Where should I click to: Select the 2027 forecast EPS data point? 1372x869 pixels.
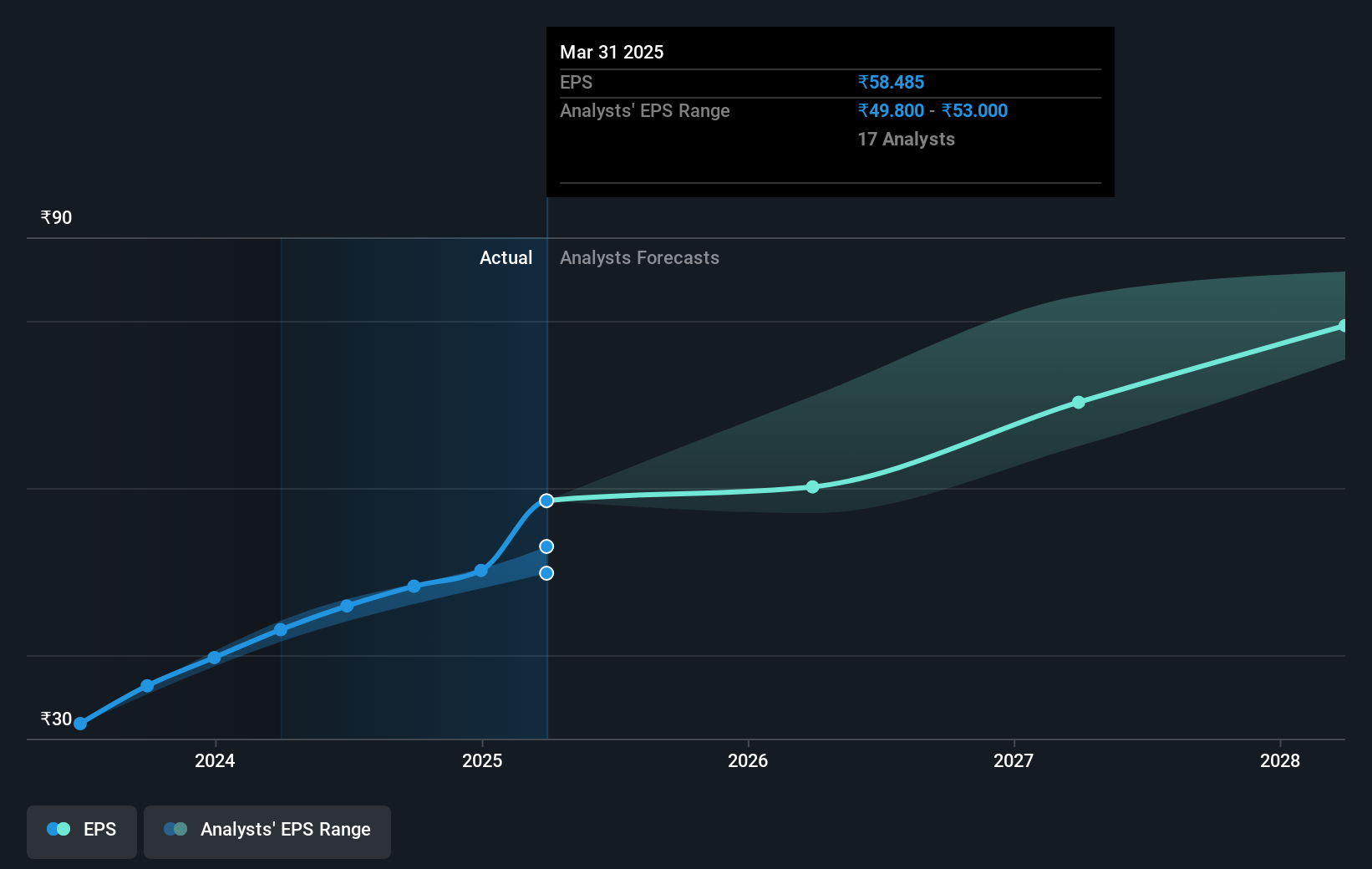(x=1079, y=402)
